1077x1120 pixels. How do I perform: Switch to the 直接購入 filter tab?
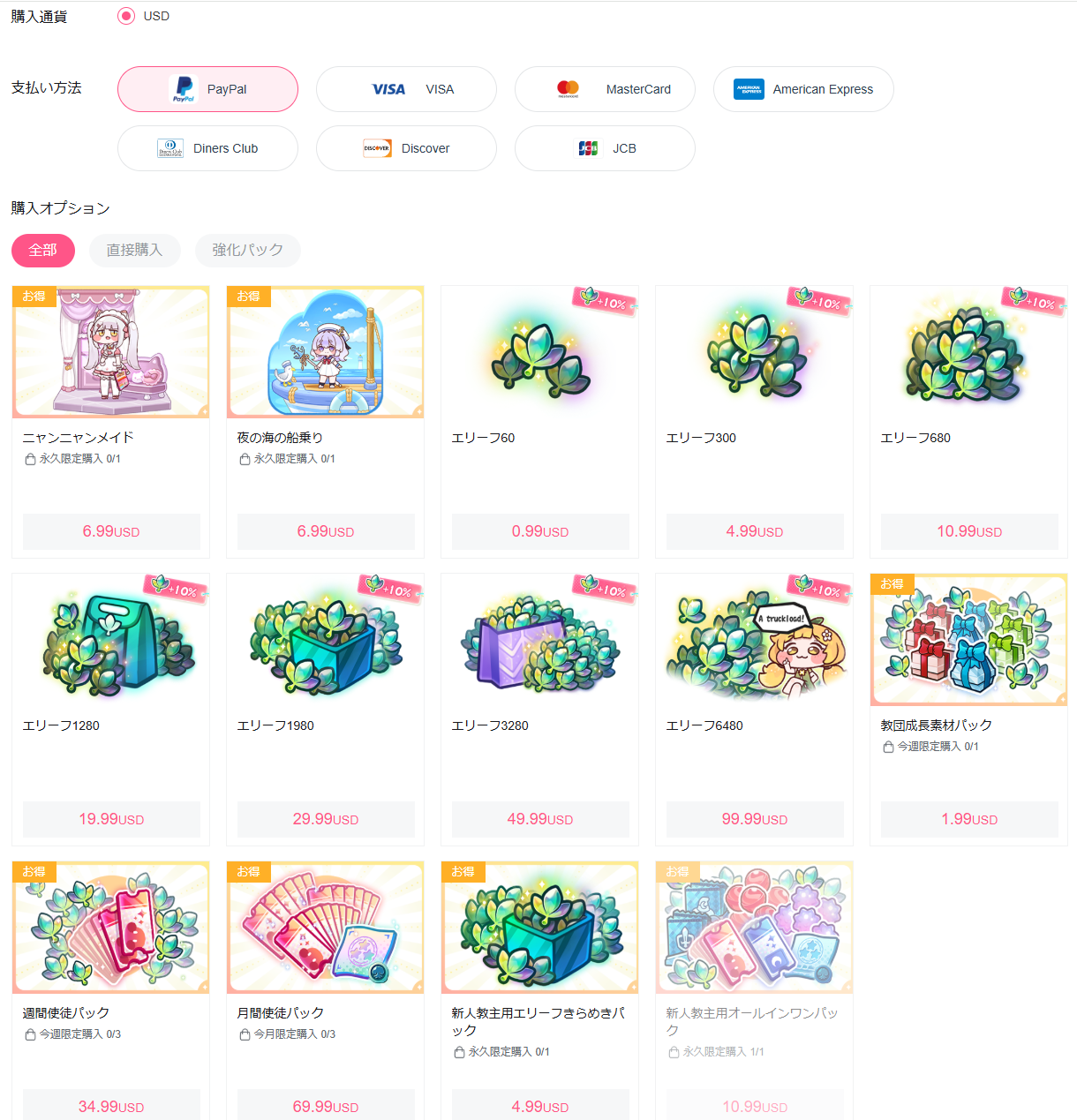[x=135, y=251]
